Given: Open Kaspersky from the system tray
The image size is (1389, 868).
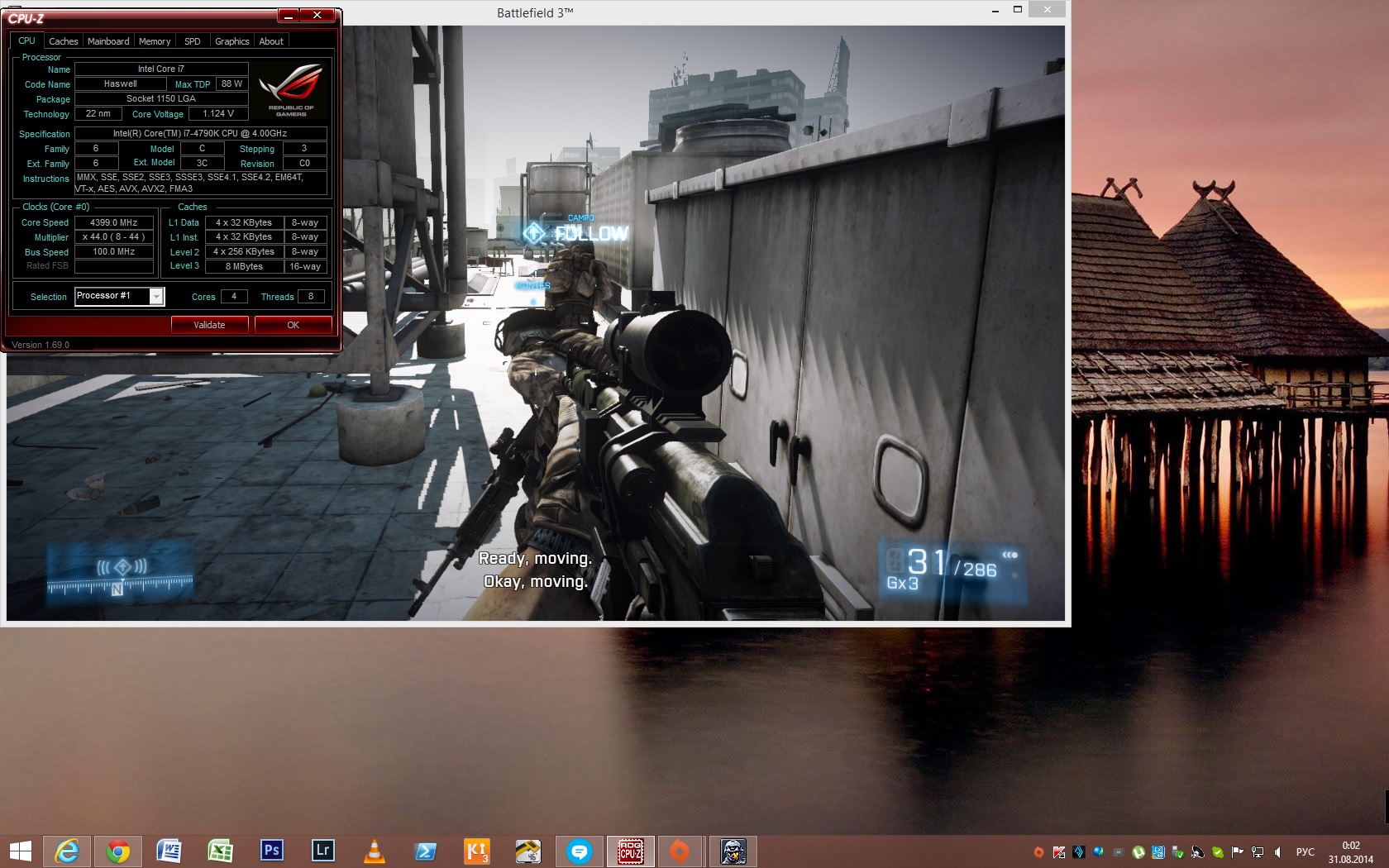Looking at the screenshot, I should point(1059,852).
